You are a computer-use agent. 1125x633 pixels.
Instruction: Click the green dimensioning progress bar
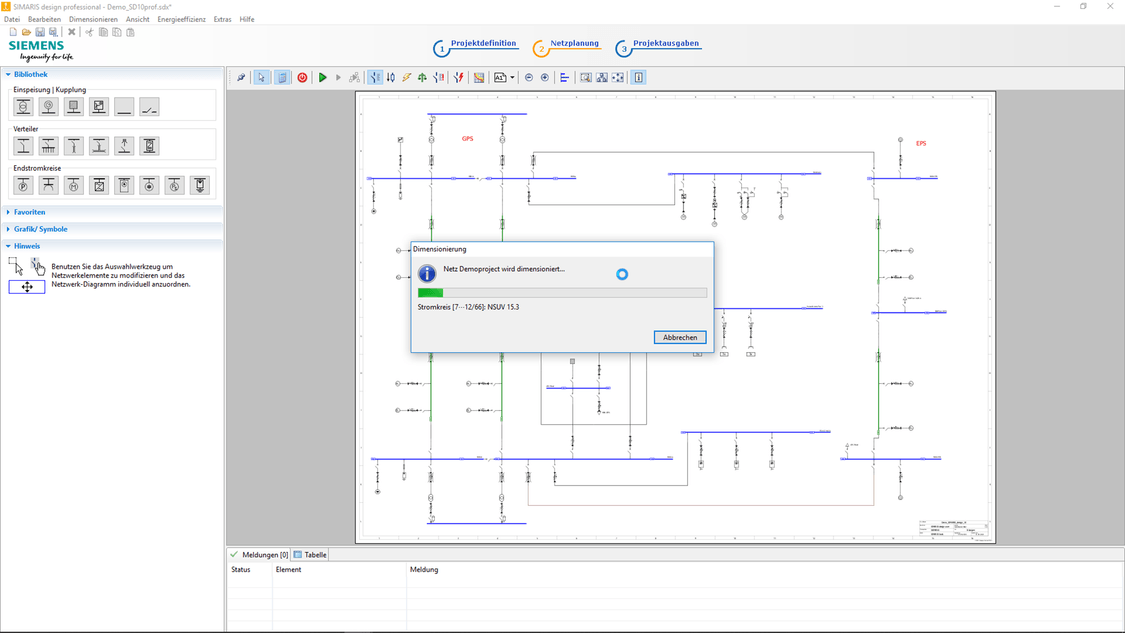pyautogui.click(x=430, y=292)
